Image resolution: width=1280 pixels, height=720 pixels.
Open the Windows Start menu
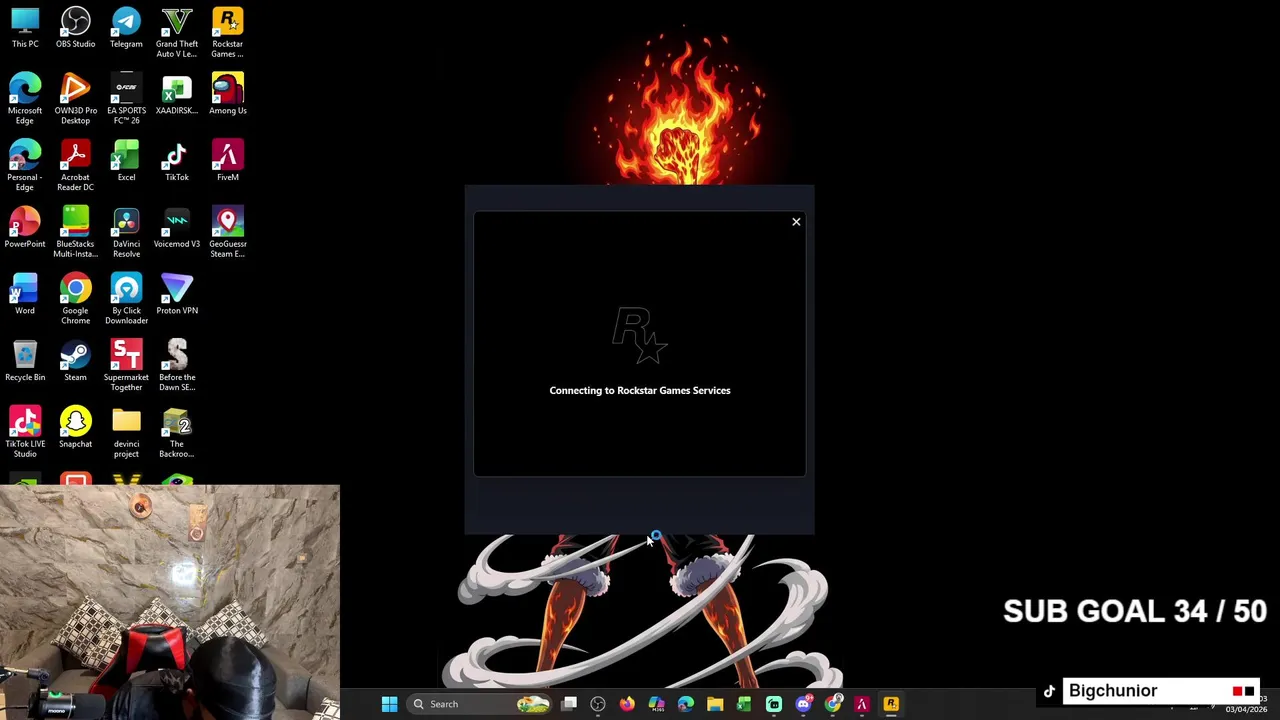[389, 704]
